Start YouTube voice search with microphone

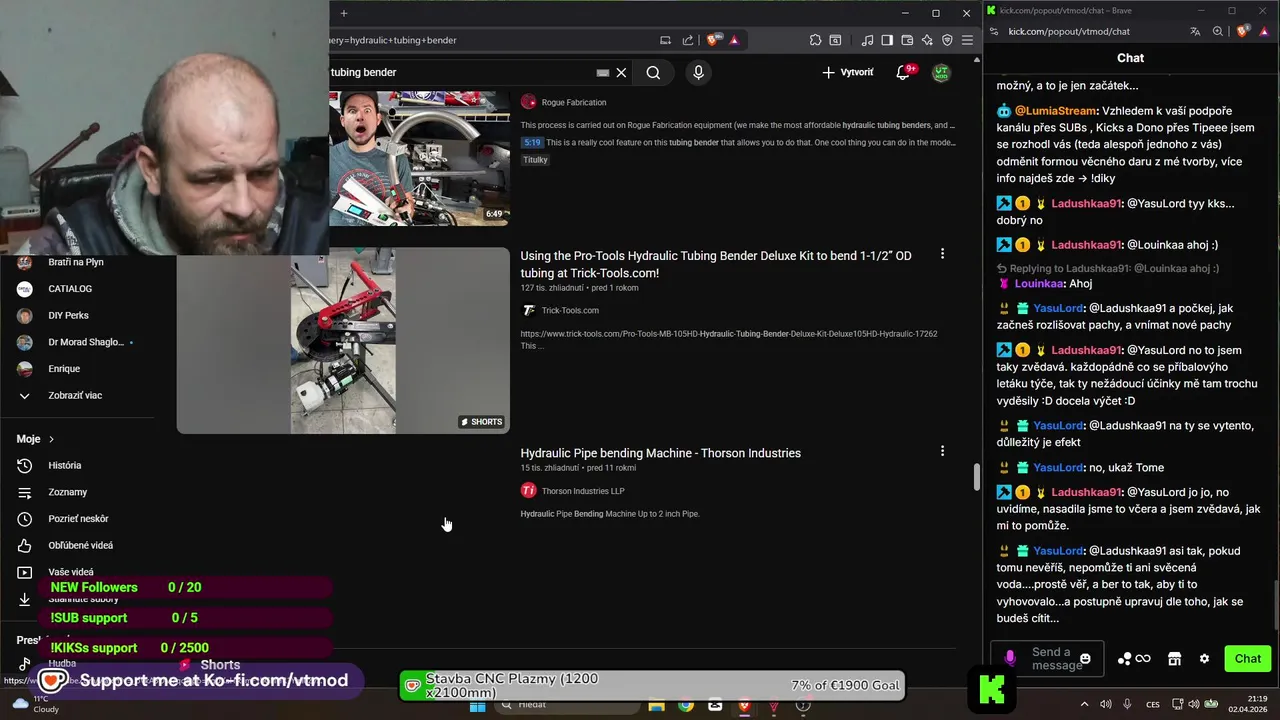point(698,72)
